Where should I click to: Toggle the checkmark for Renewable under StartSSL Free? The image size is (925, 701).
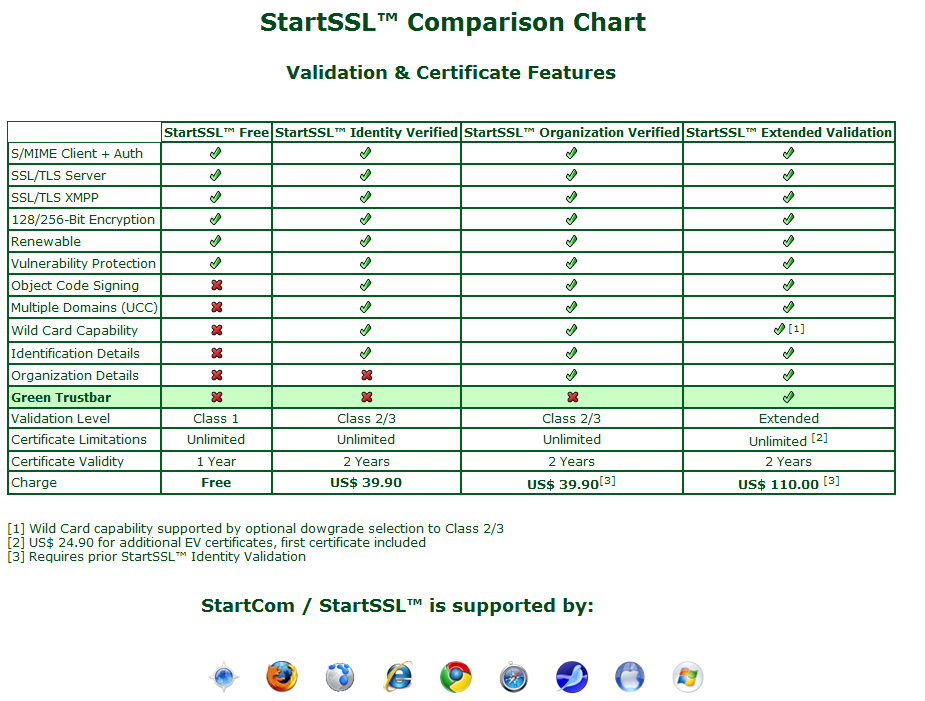coord(215,241)
